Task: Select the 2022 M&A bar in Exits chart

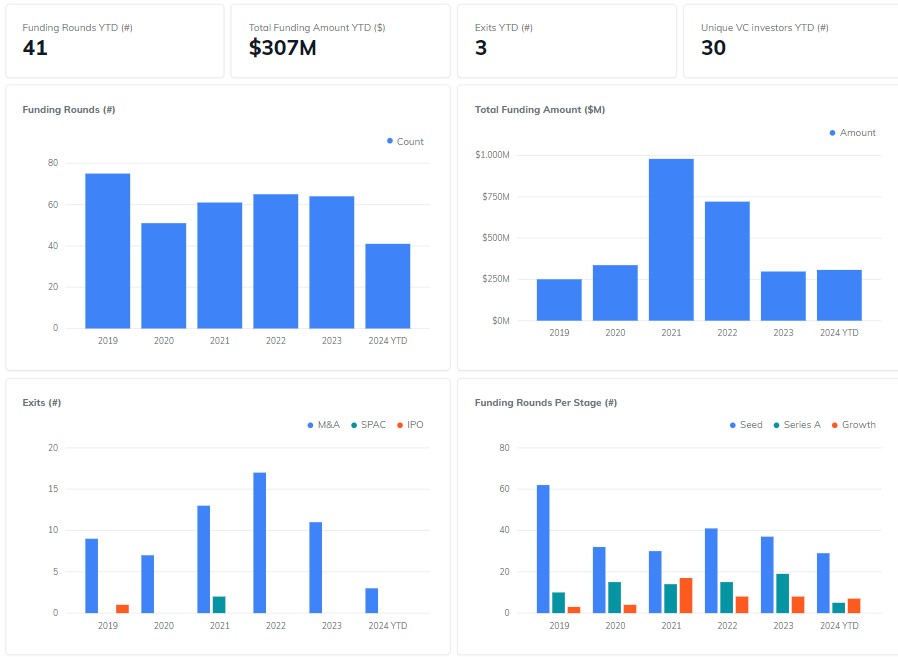Action: (259, 542)
